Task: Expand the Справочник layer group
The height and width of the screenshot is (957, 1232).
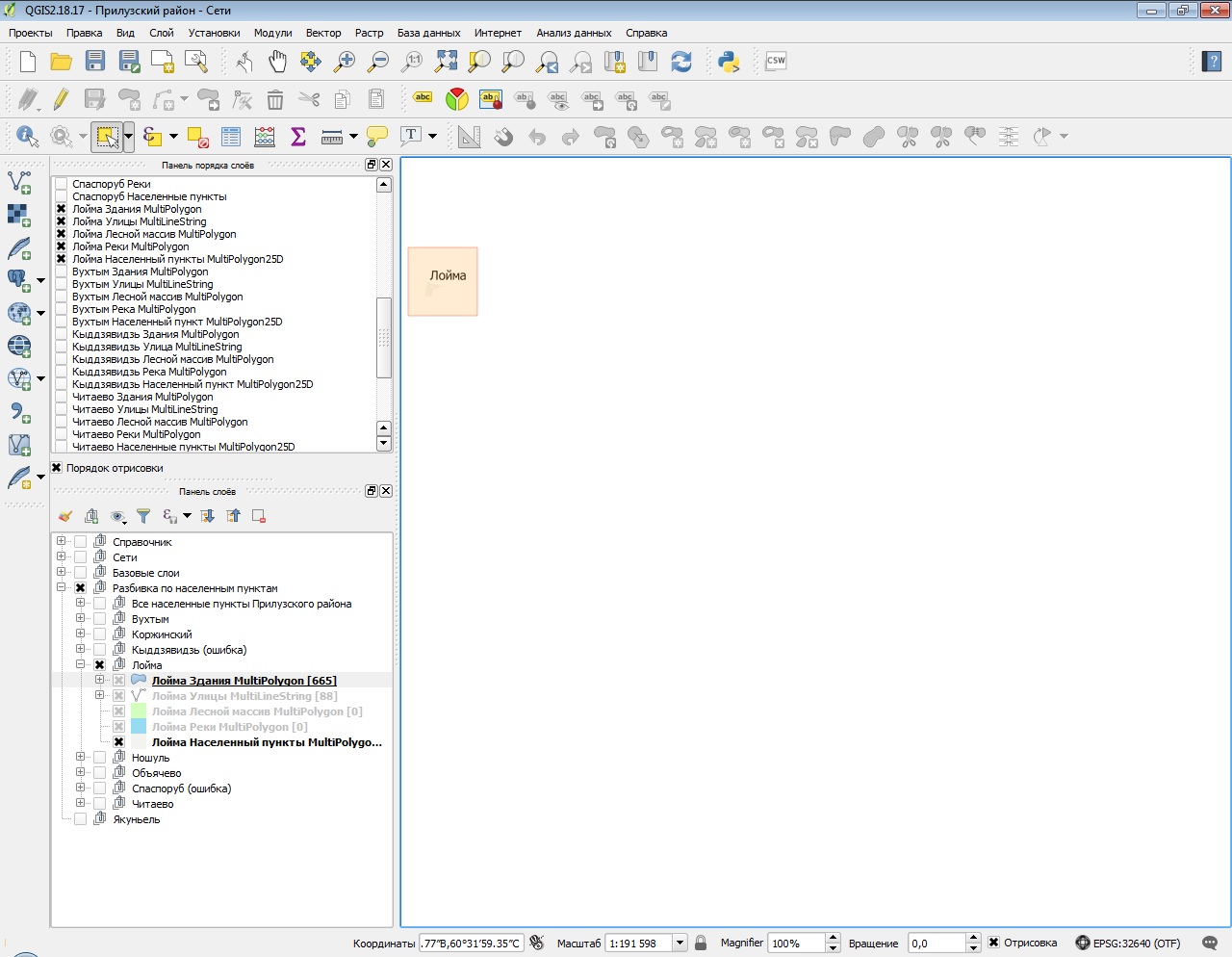Action: click(62, 542)
